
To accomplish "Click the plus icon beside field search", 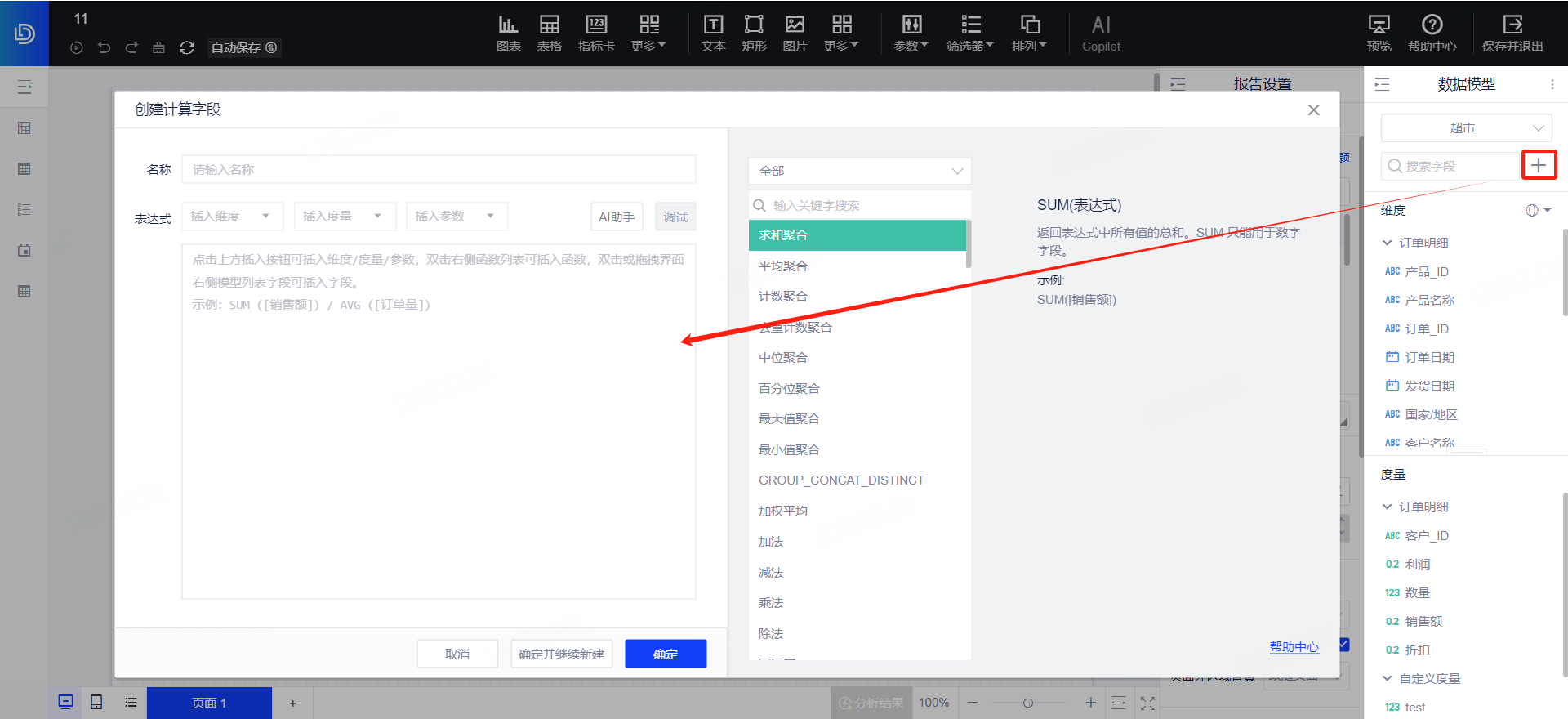I will pyautogui.click(x=1539, y=165).
